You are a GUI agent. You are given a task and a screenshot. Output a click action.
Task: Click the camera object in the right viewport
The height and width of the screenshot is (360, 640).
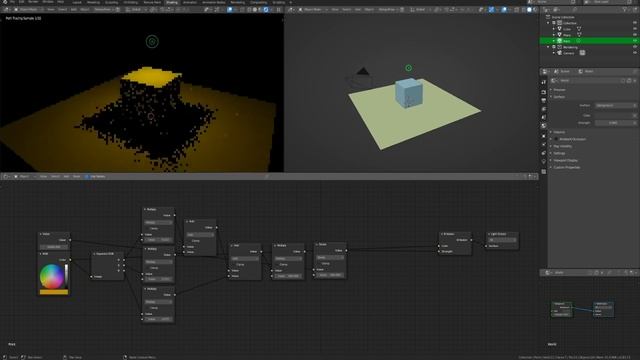pyautogui.click(x=360, y=77)
